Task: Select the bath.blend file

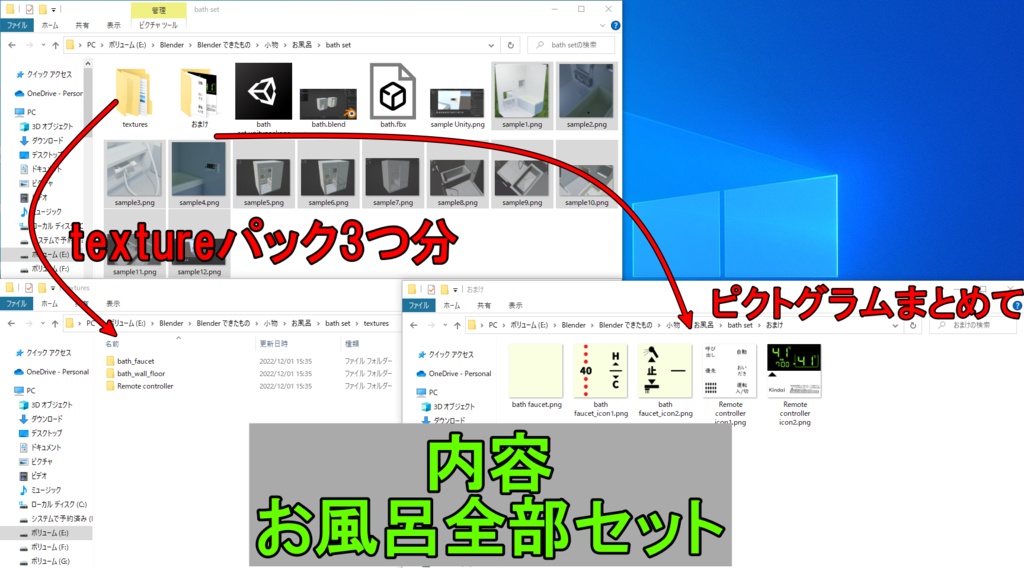Action: (328, 108)
